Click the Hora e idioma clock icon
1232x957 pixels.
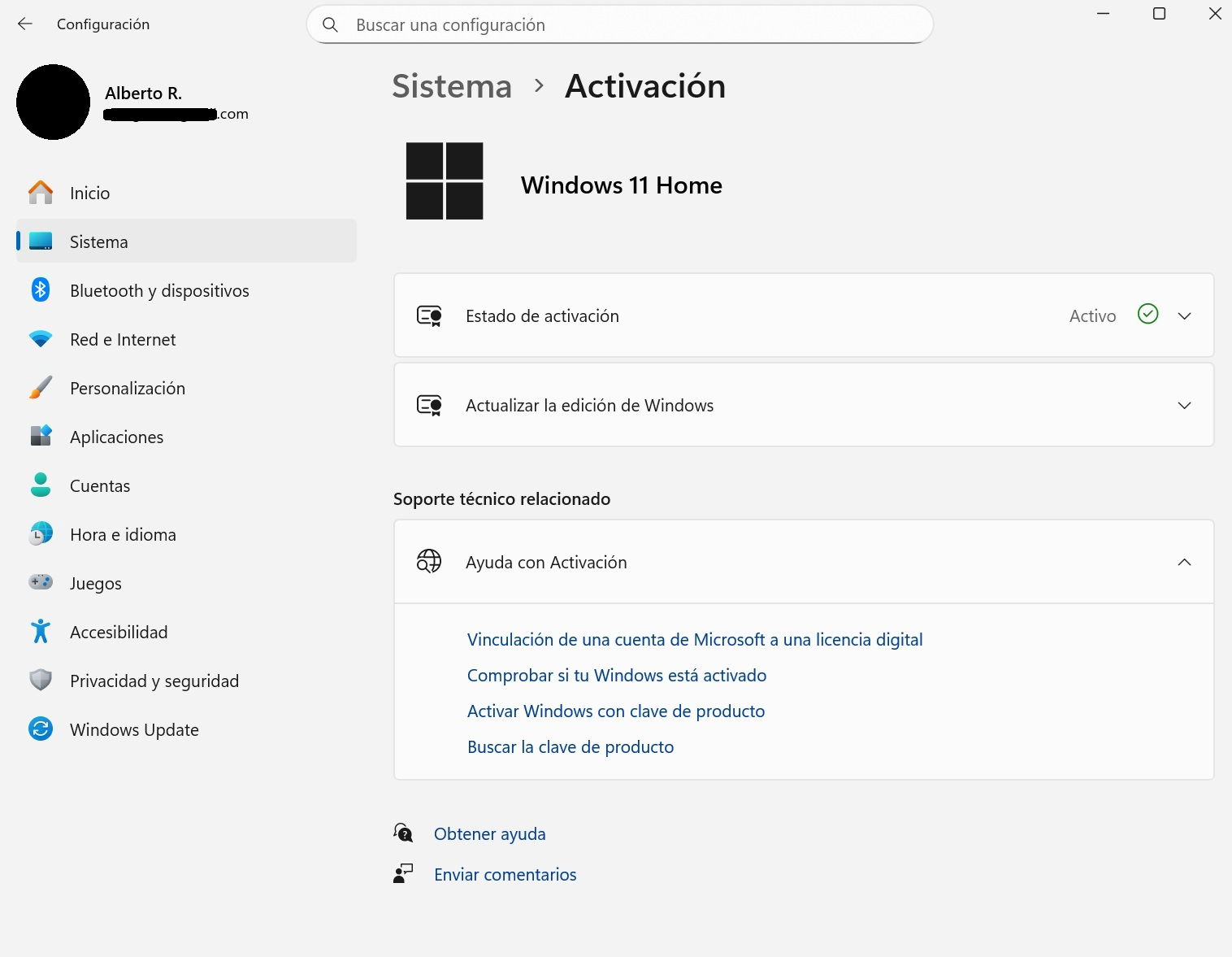40,534
